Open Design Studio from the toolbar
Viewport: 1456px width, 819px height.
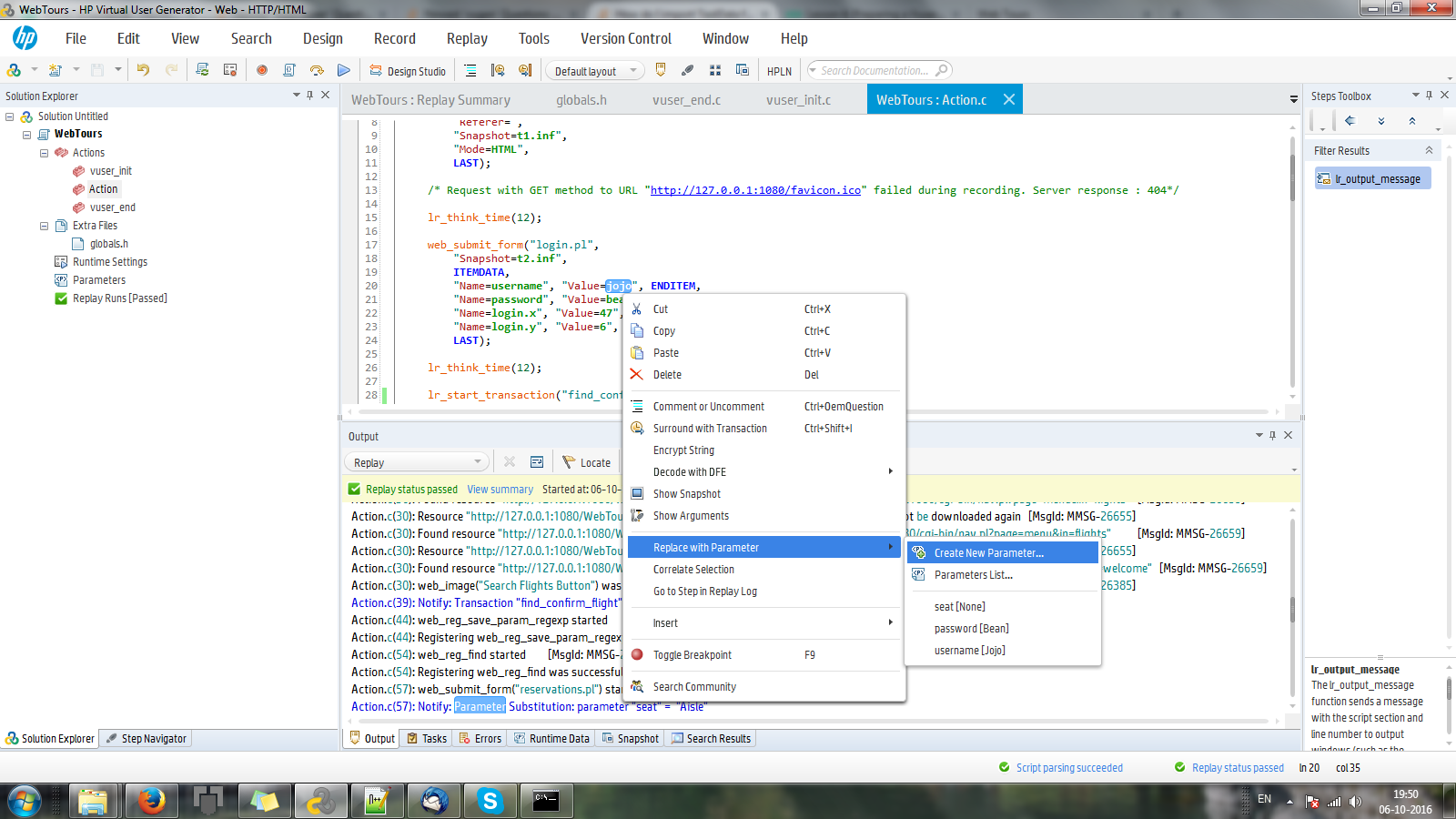[x=408, y=71]
